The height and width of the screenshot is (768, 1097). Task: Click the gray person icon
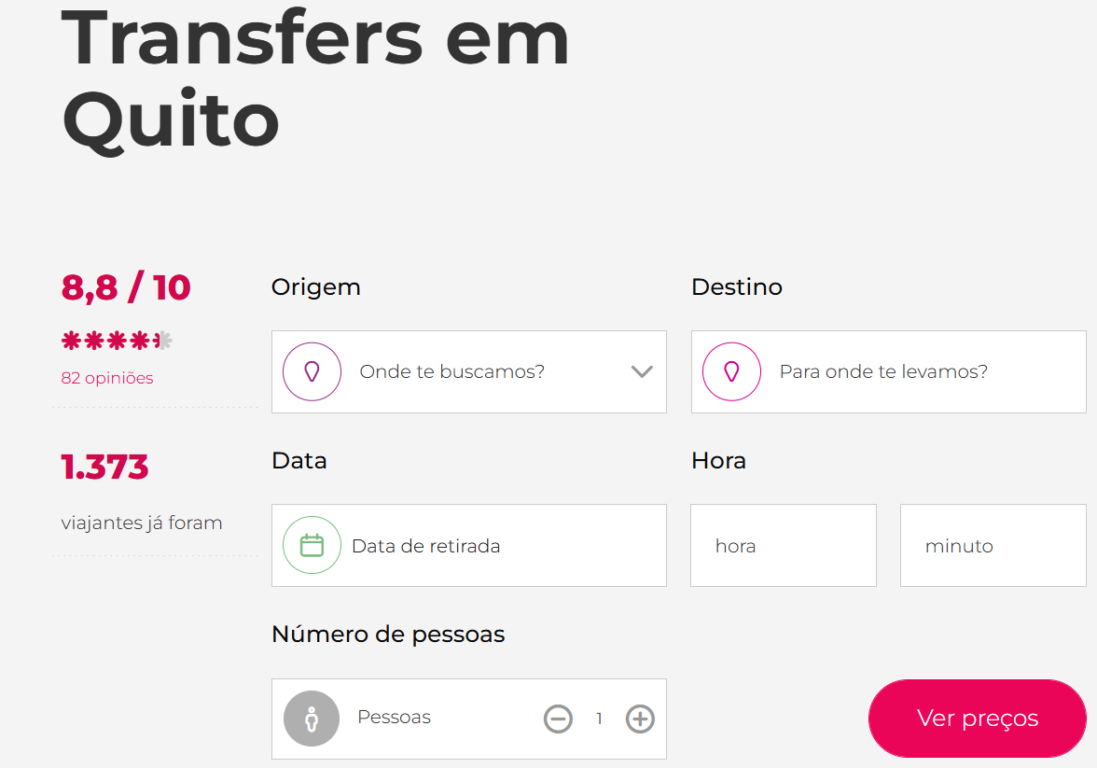[312, 718]
